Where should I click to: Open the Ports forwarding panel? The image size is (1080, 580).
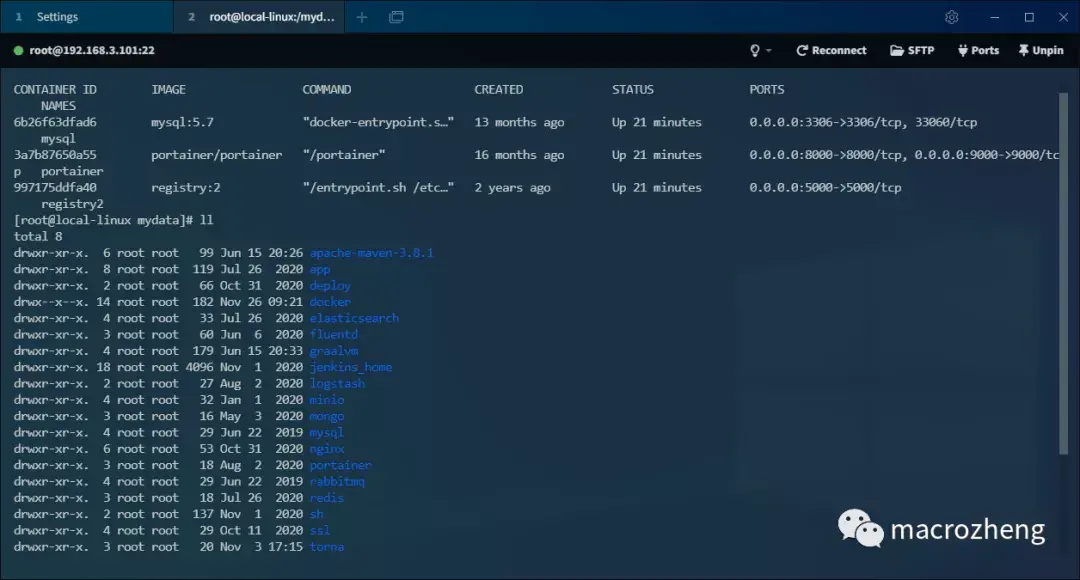point(978,50)
